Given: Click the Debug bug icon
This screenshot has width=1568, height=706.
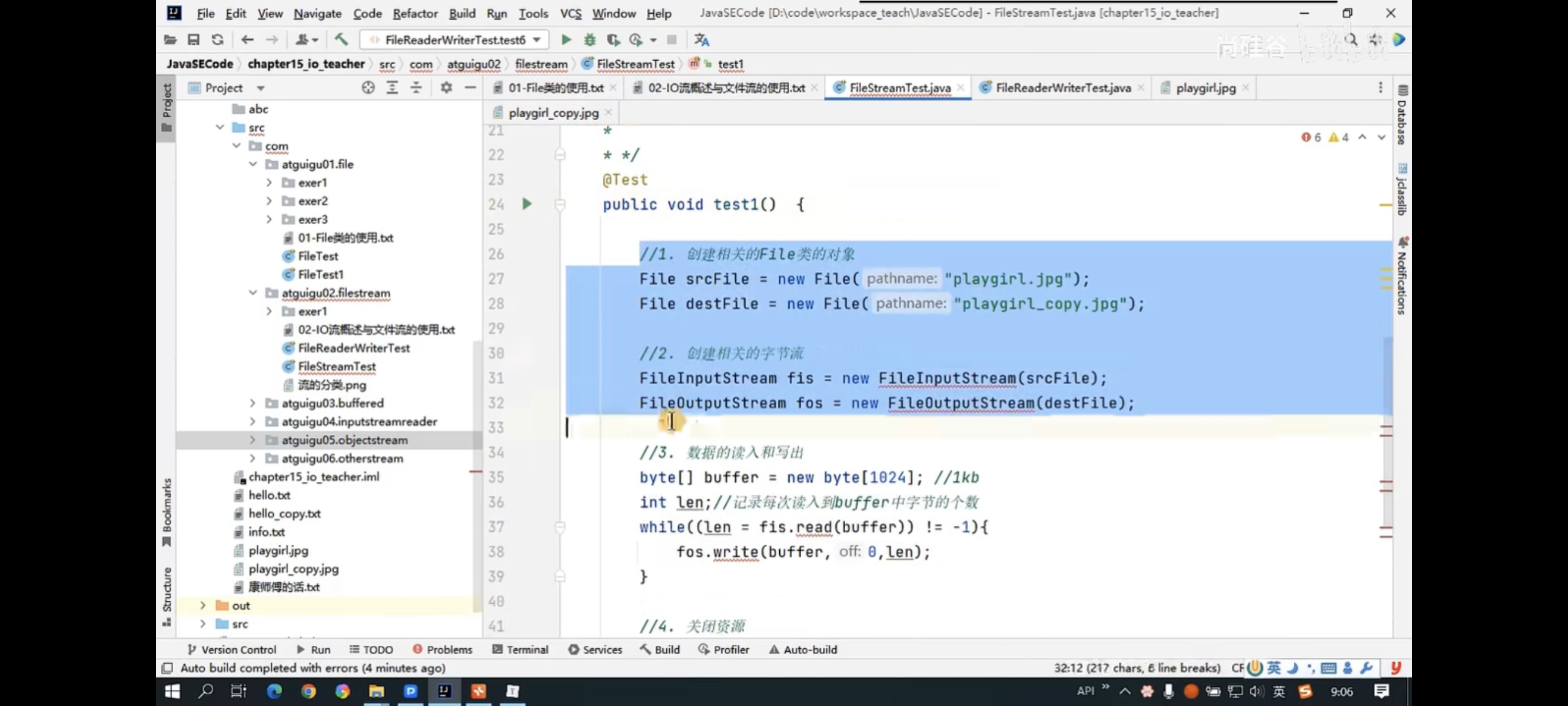Looking at the screenshot, I should (x=589, y=39).
